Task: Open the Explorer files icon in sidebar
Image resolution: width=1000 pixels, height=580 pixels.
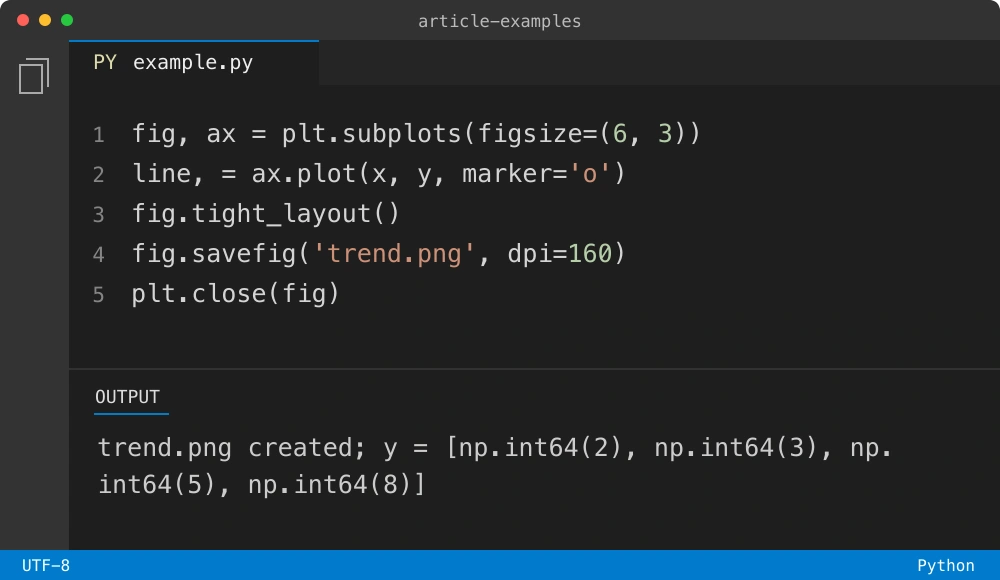Action: [34, 76]
